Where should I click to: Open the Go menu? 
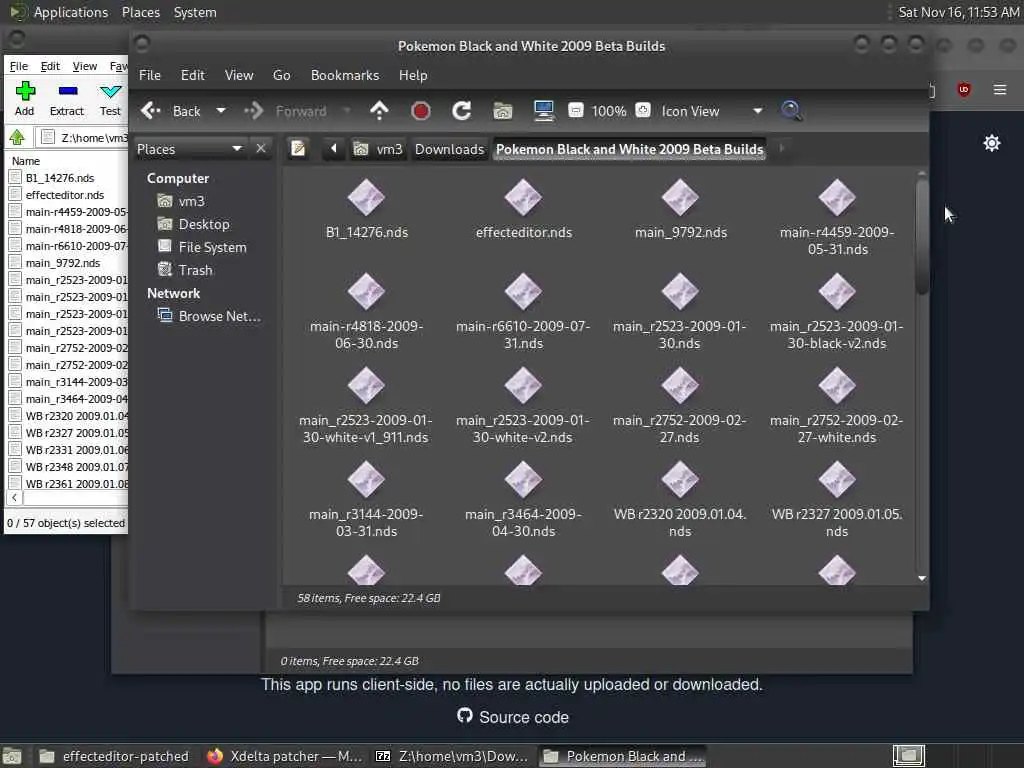tap(281, 75)
